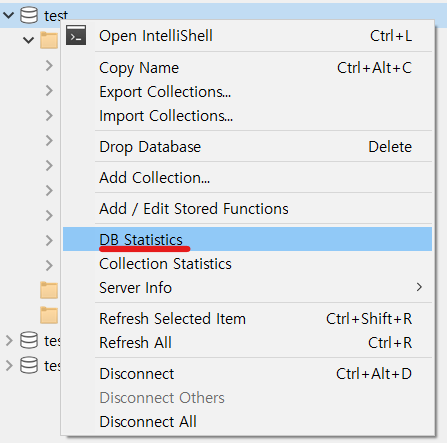
Task: Choose Copy Name in the menu
Action: (247, 68)
